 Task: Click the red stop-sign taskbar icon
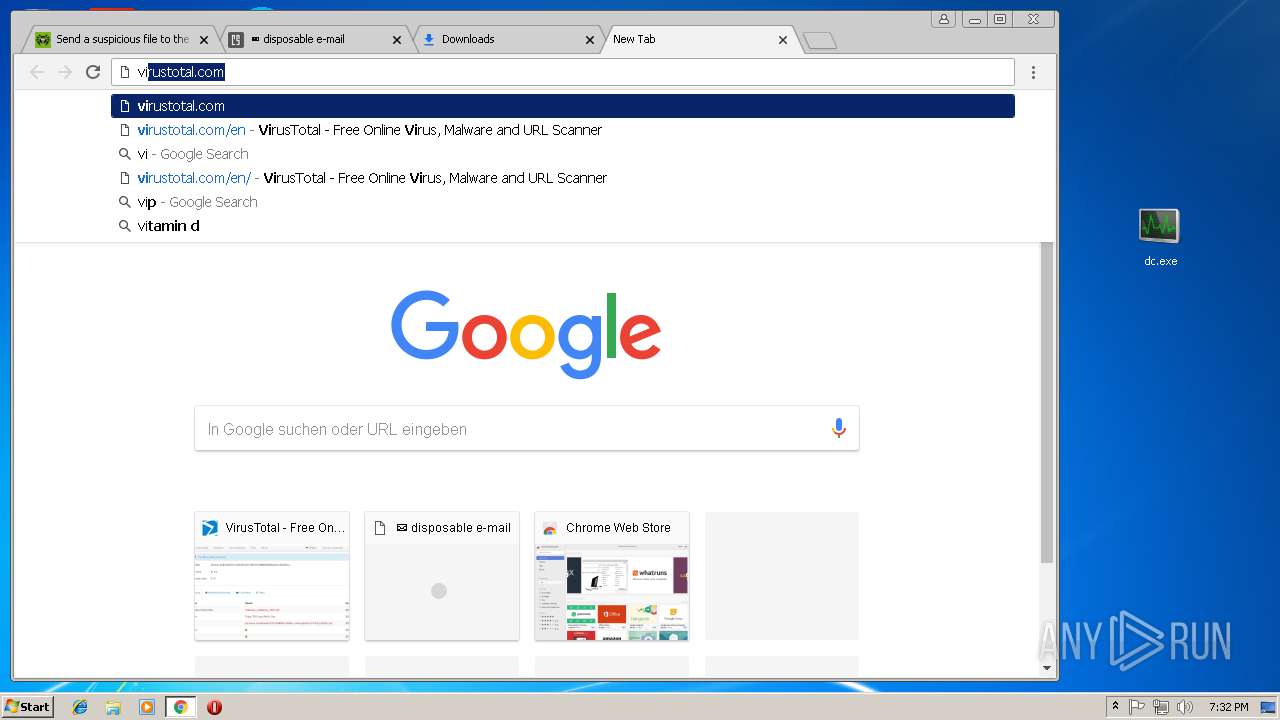[214, 707]
